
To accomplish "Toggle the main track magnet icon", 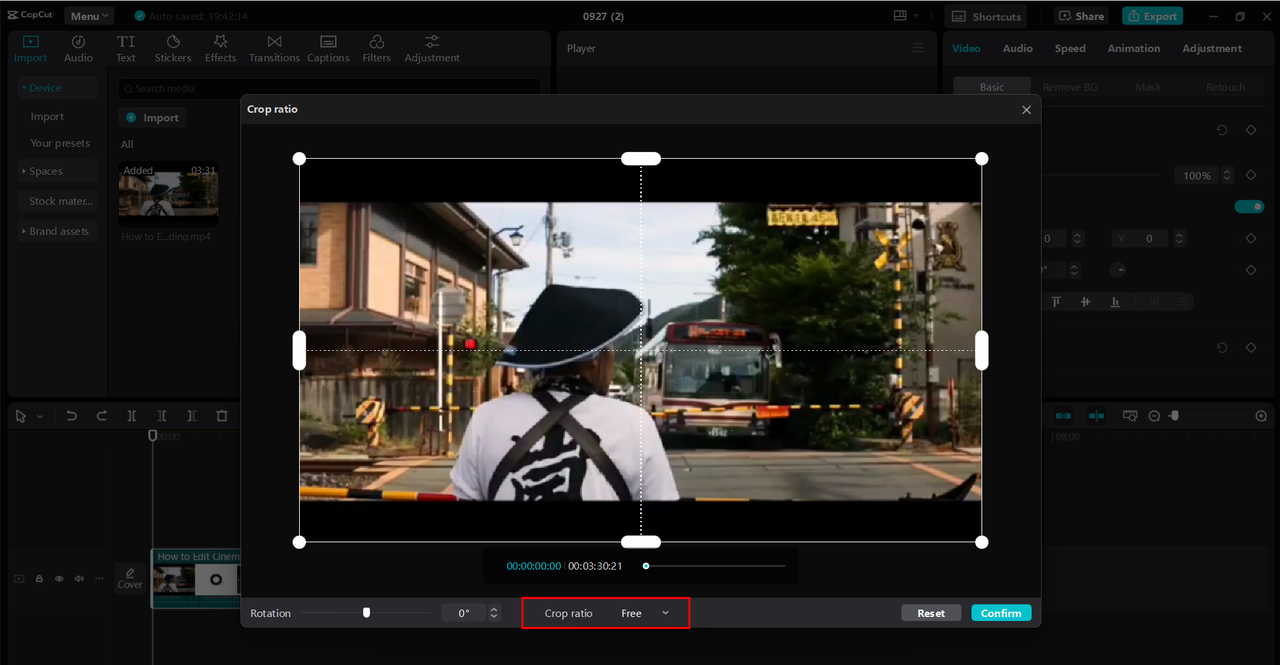I will (1063, 416).
